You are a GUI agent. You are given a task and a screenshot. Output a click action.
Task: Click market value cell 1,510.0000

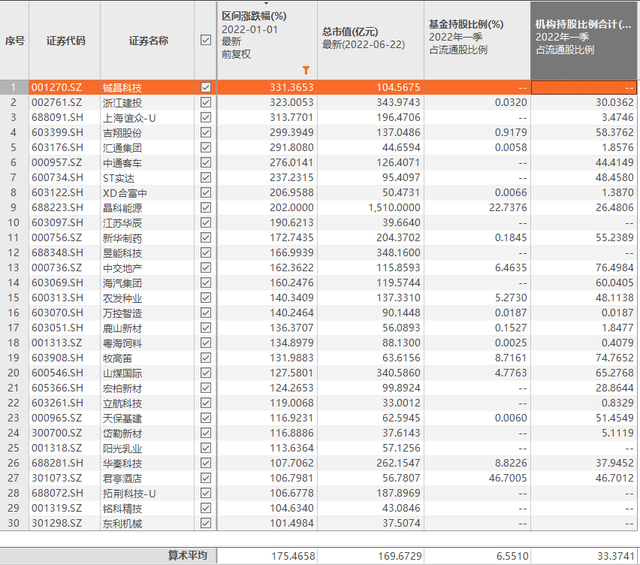394,207
